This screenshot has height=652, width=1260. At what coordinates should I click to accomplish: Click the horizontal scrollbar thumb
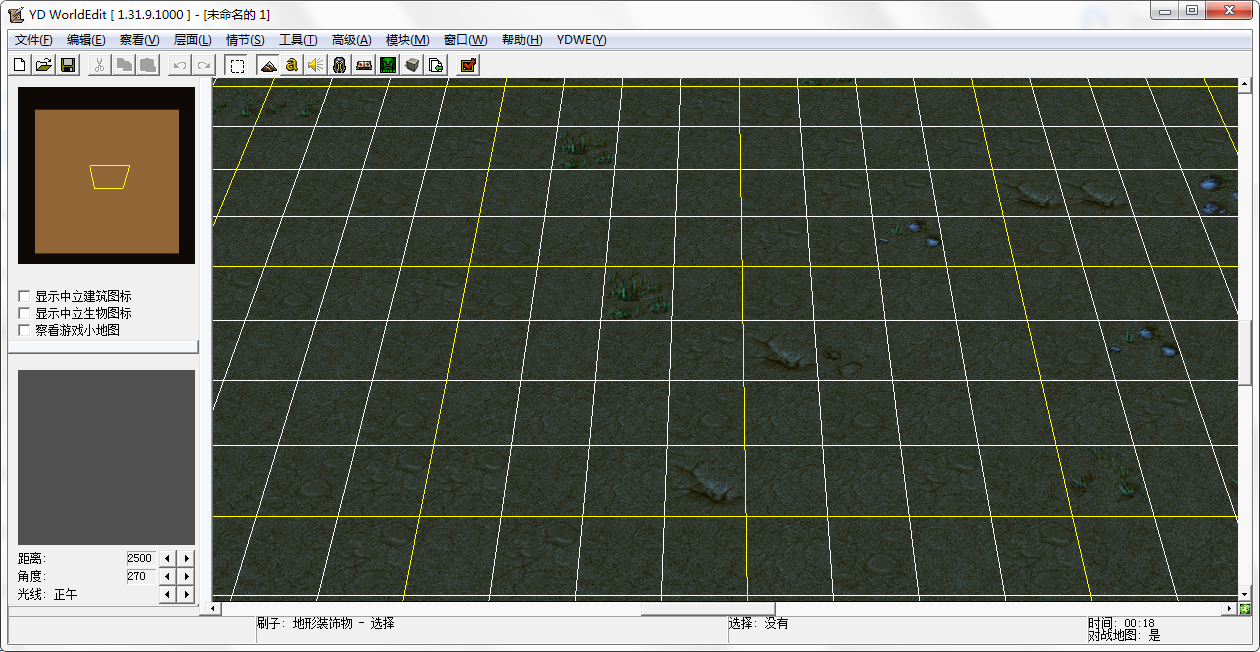tap(708, 609)
